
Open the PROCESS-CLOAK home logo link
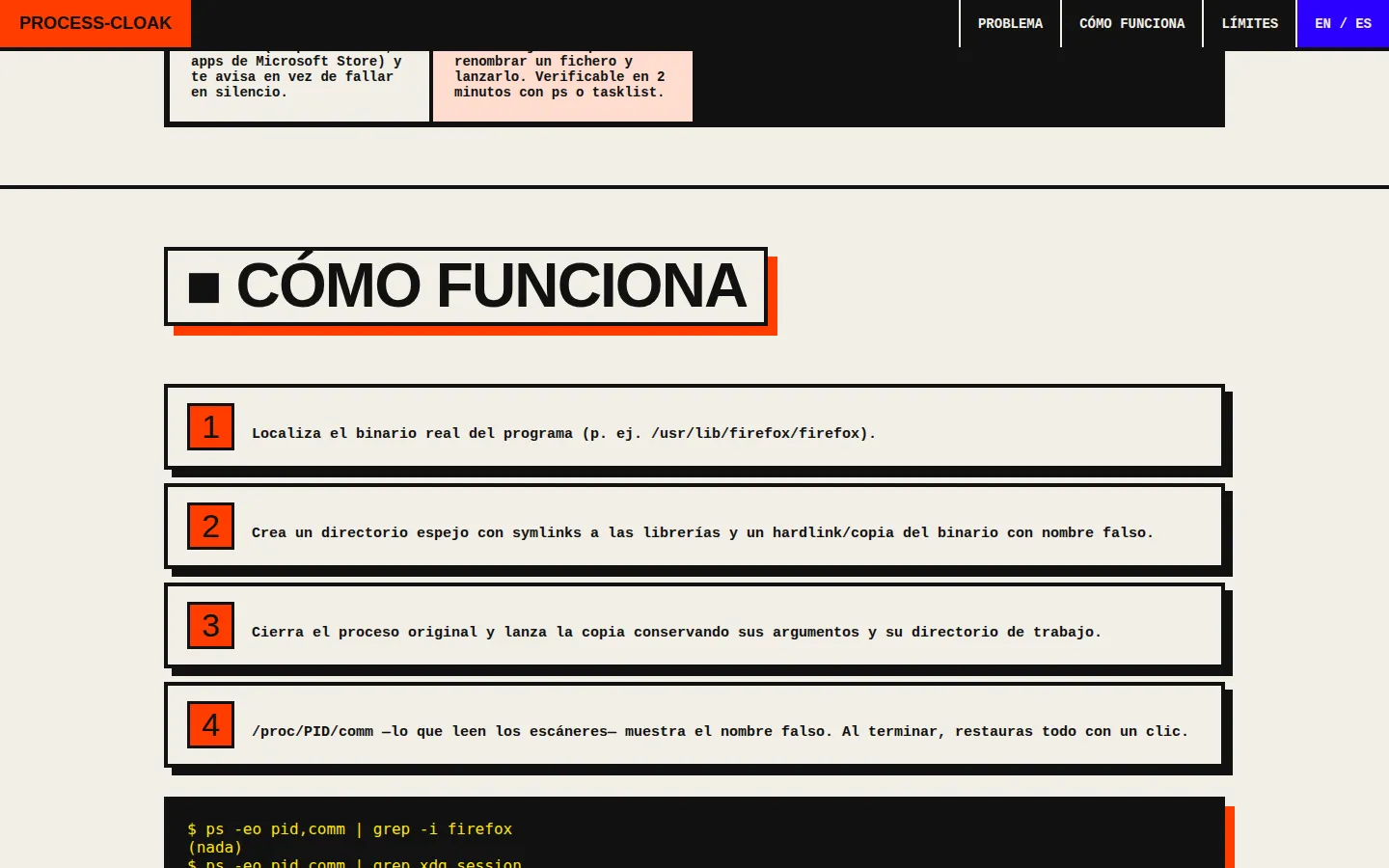(x=95, y=23)
